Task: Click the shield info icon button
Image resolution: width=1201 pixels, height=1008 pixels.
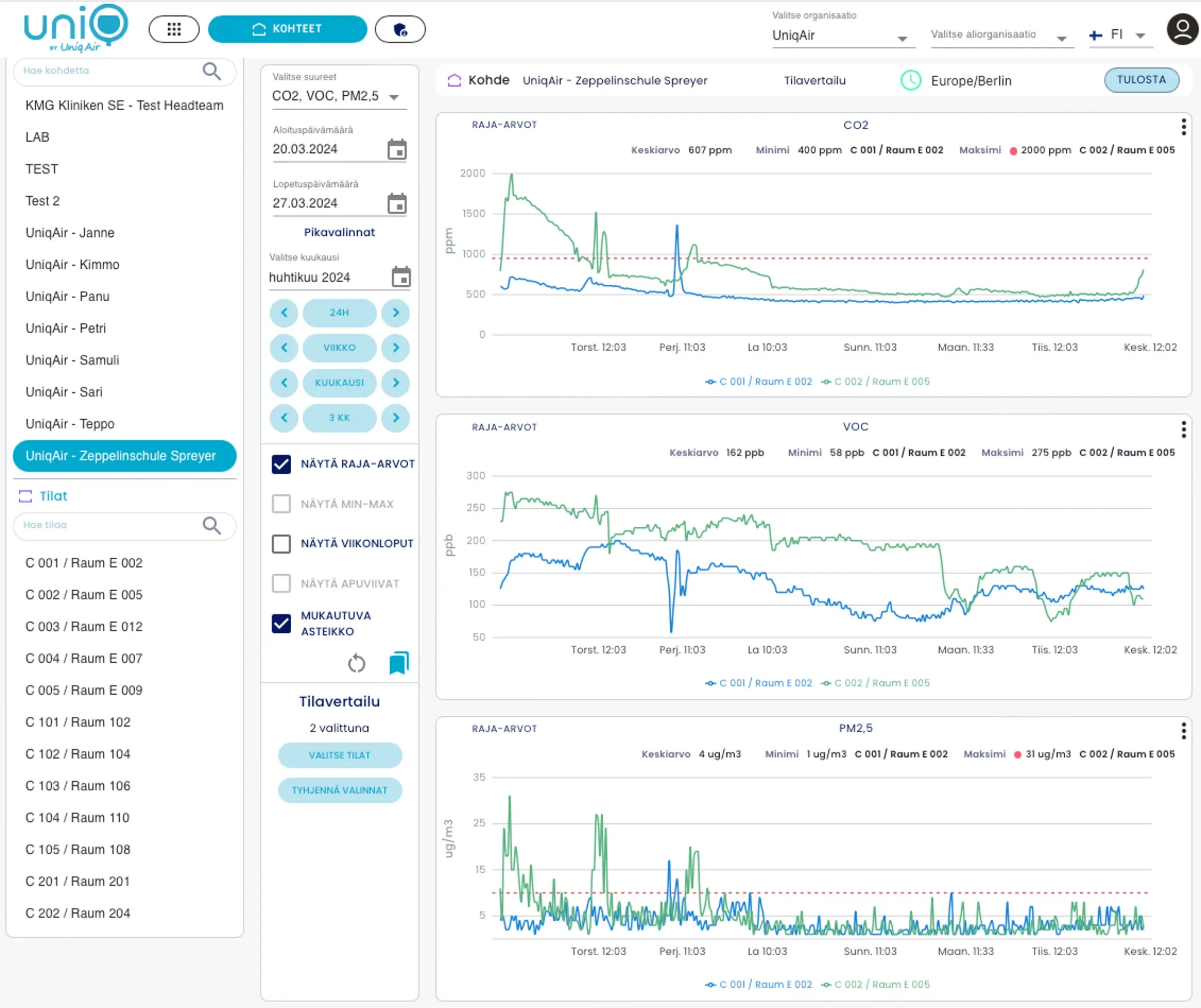Action: [x=400, y=29]
